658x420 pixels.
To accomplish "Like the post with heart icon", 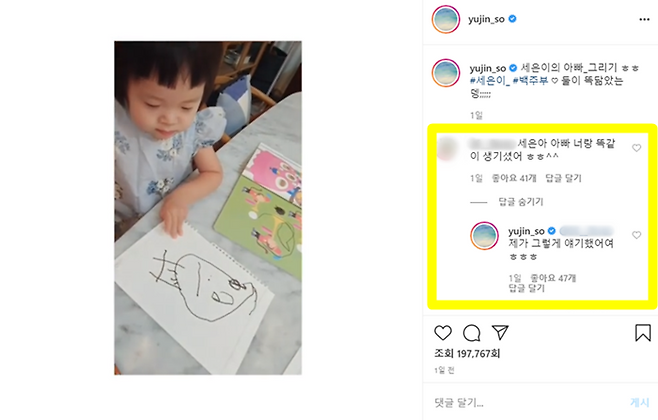I will tap(443, 333).
